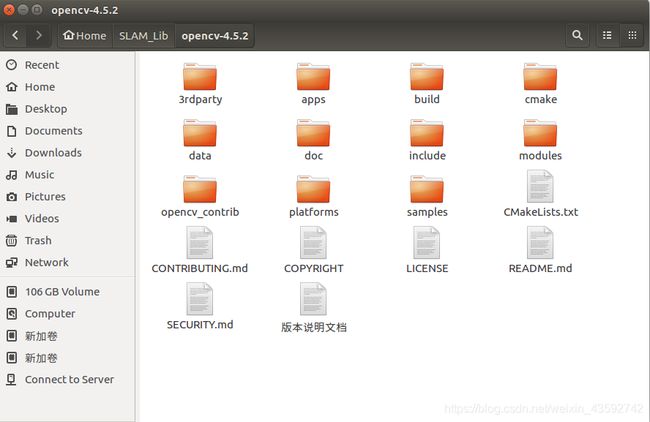The height and width of the screenshot is (422, 650).
Task: Open Recent in the sidebar
Action: pos(67,65)
